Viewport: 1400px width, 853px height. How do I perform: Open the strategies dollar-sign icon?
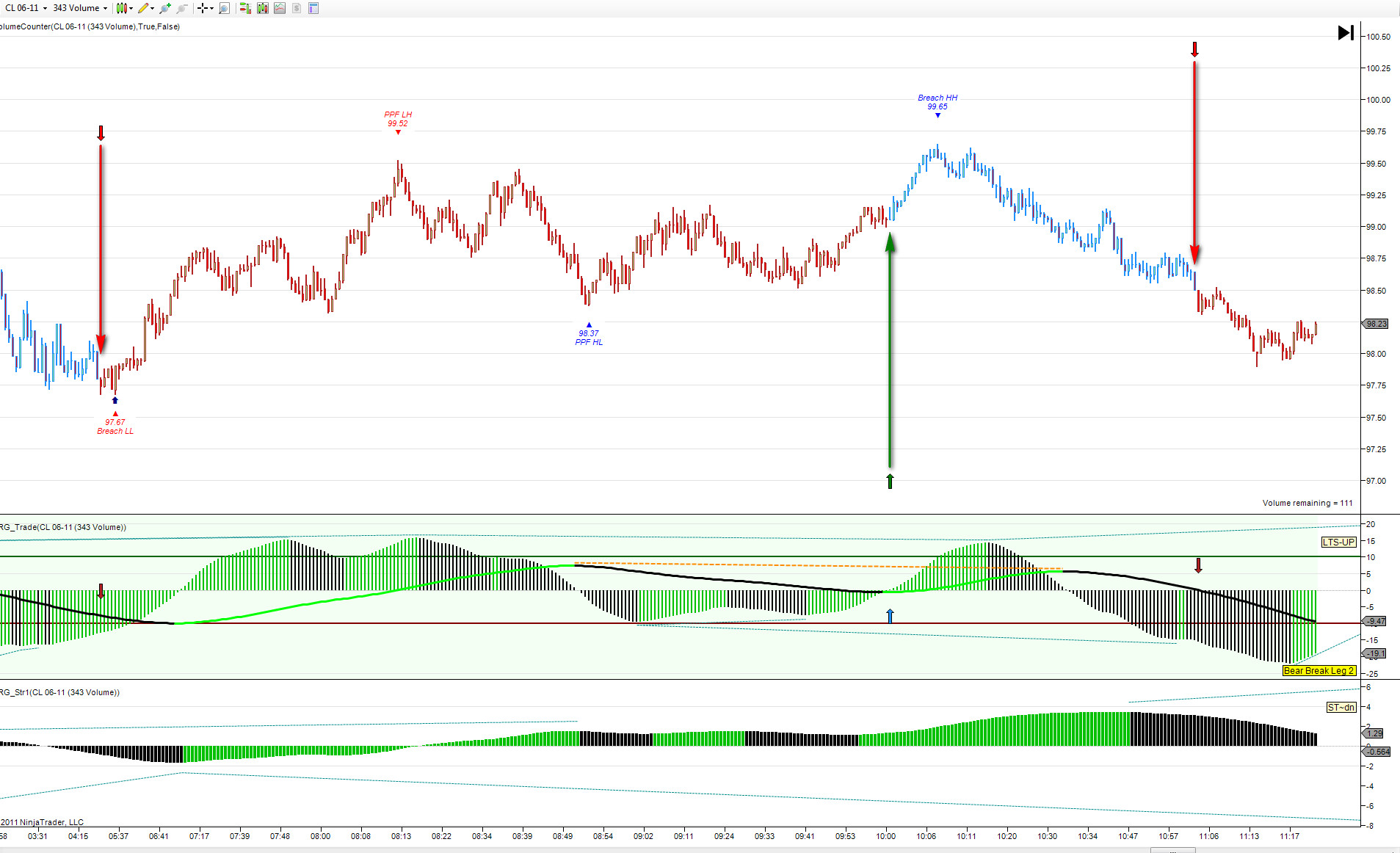click(297, 8)
